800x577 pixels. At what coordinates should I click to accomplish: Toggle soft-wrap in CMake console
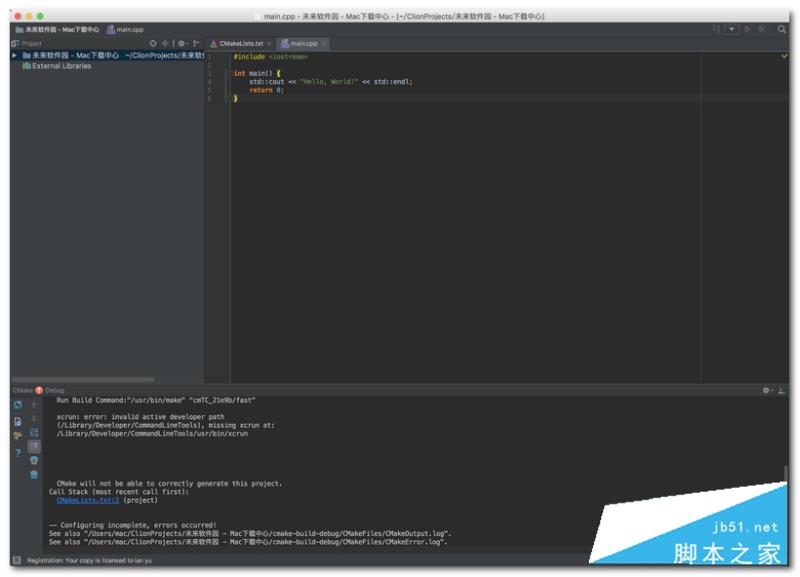point(34,433)
